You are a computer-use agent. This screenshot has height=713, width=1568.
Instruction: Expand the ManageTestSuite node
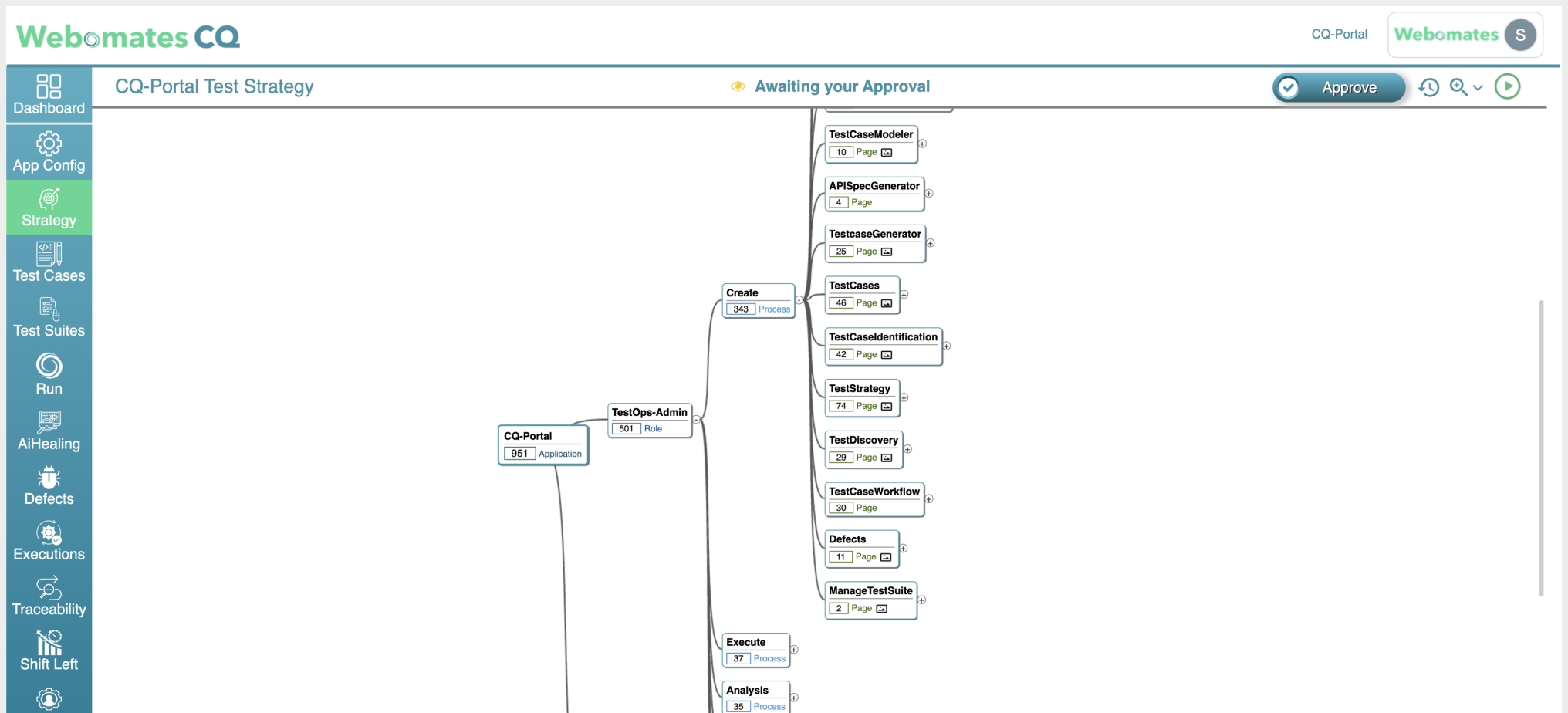pyautogui.click(x=921, y=600)
